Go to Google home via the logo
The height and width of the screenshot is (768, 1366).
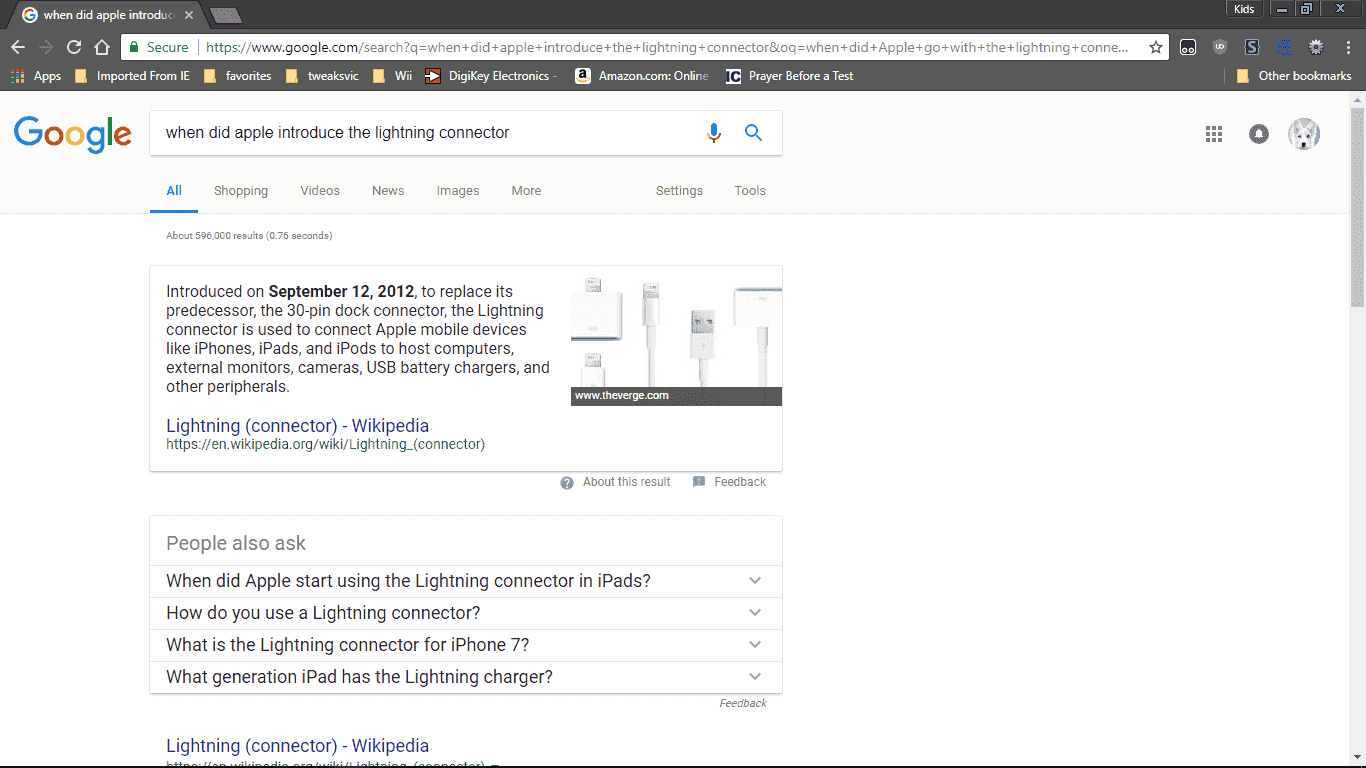click(73, 134)
